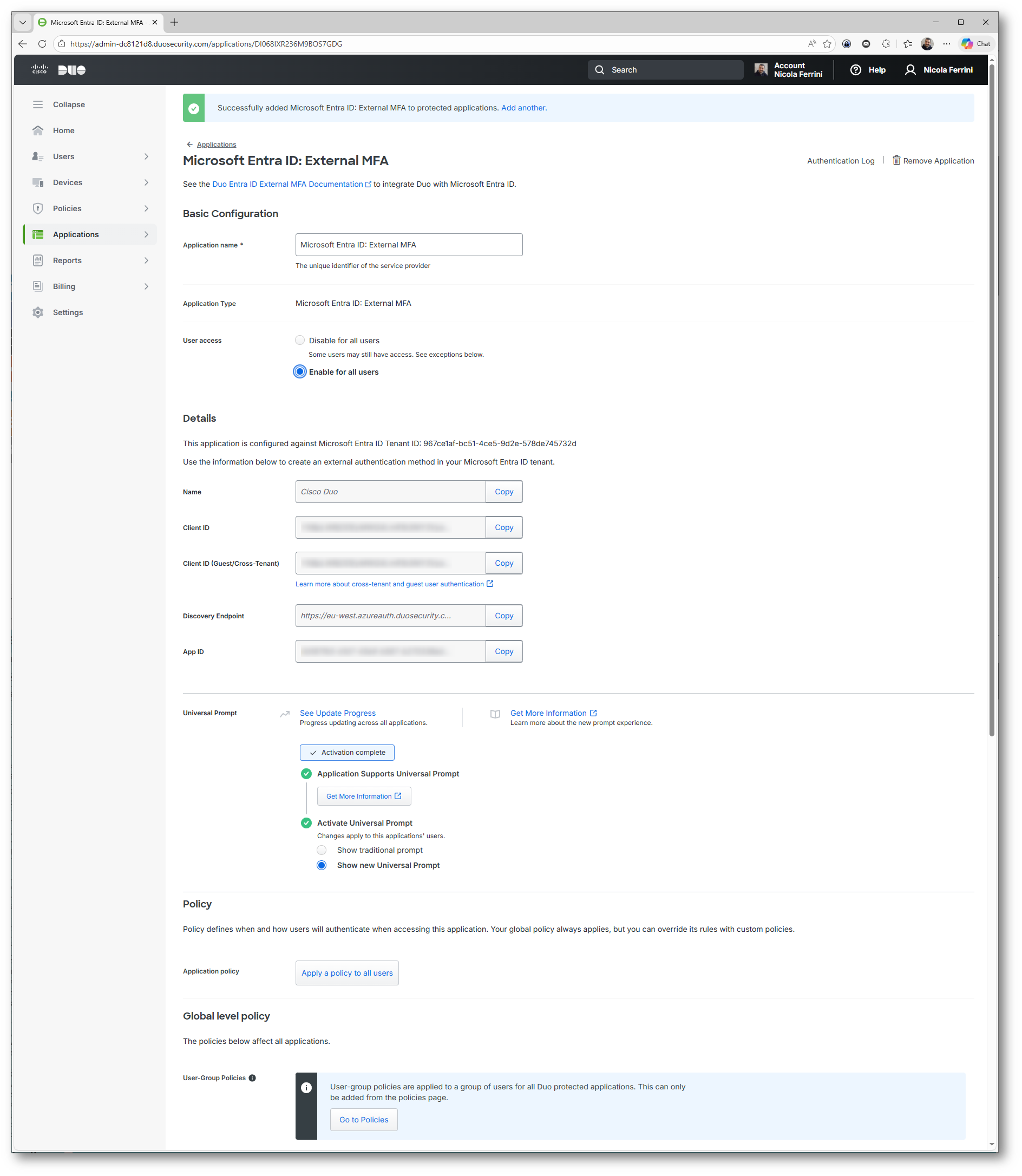Click the browser address bar URL

[206, 44]
